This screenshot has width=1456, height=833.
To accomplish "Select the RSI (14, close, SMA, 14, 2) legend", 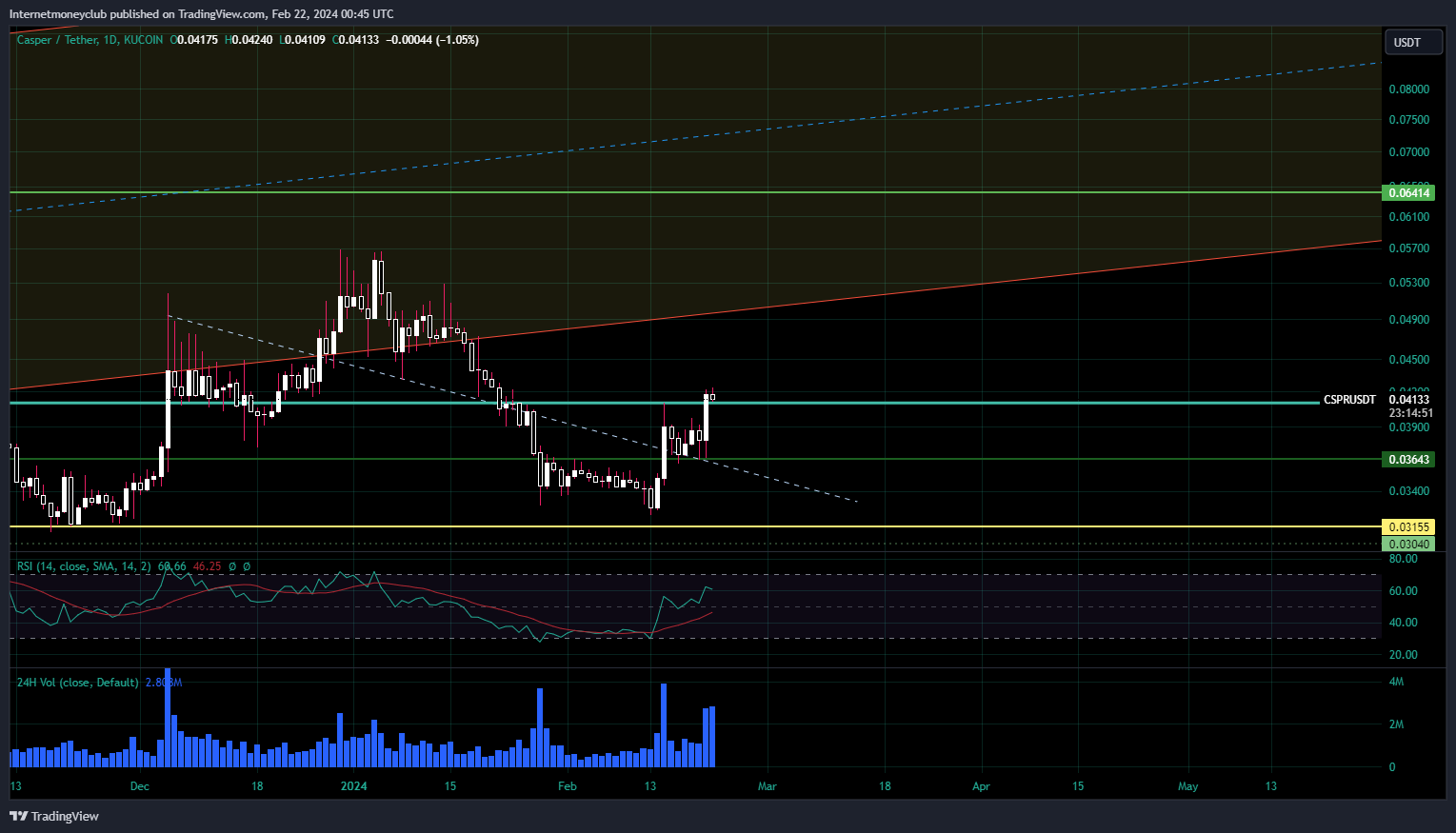I will 84,566.
